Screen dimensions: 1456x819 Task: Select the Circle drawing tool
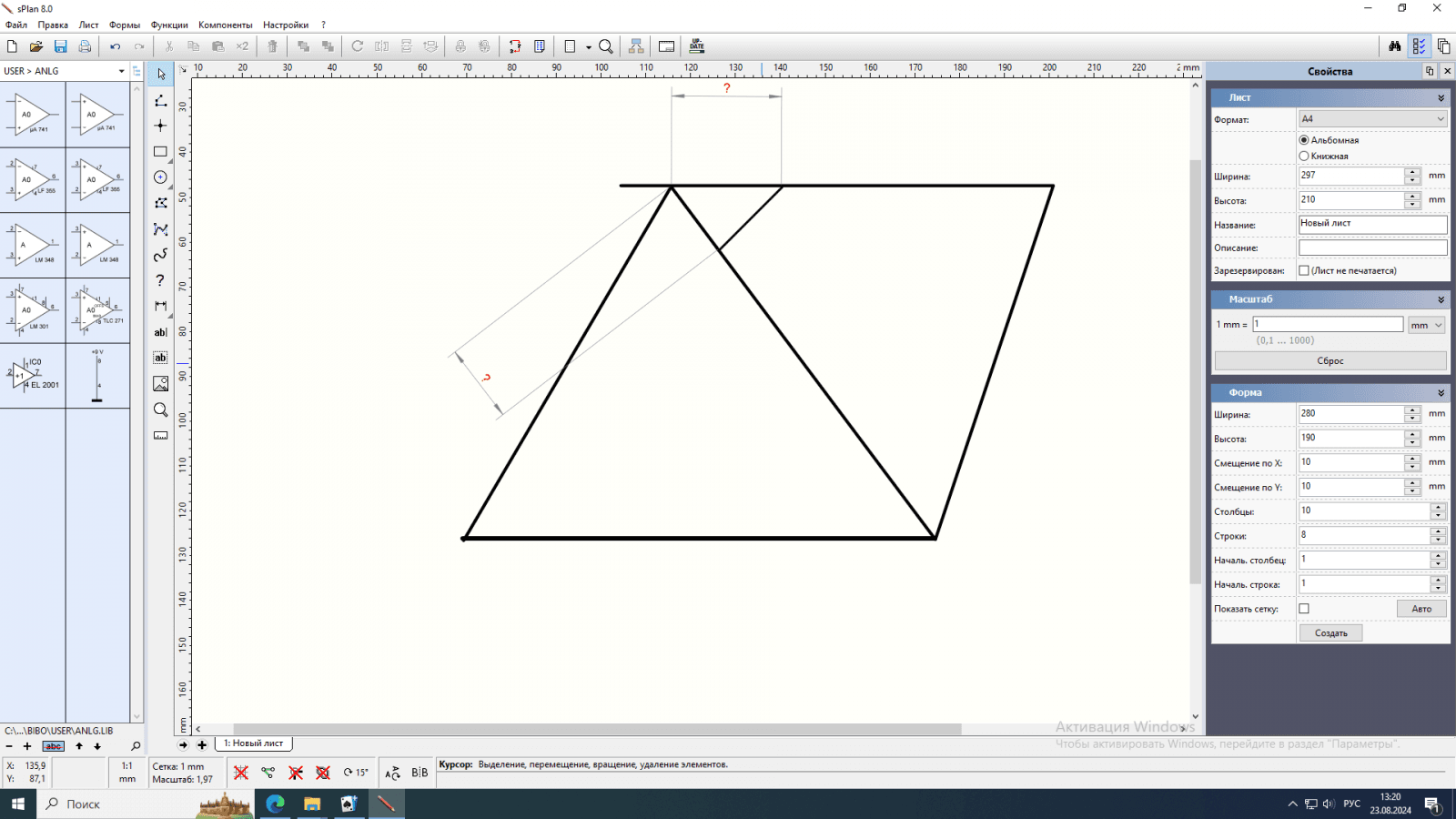tap(160, 177)
